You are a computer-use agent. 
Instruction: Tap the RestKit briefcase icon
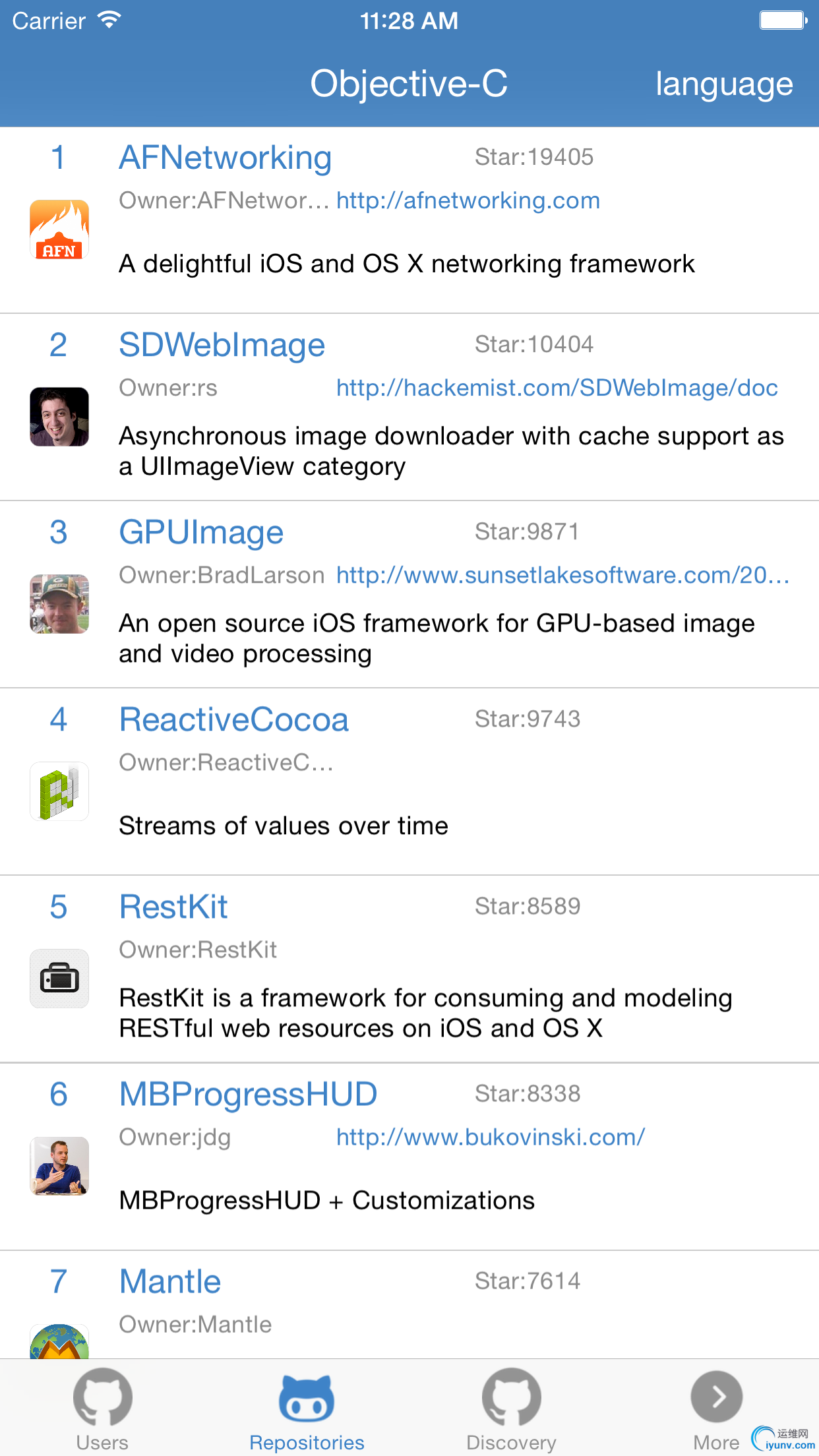[x=59, y=979]
